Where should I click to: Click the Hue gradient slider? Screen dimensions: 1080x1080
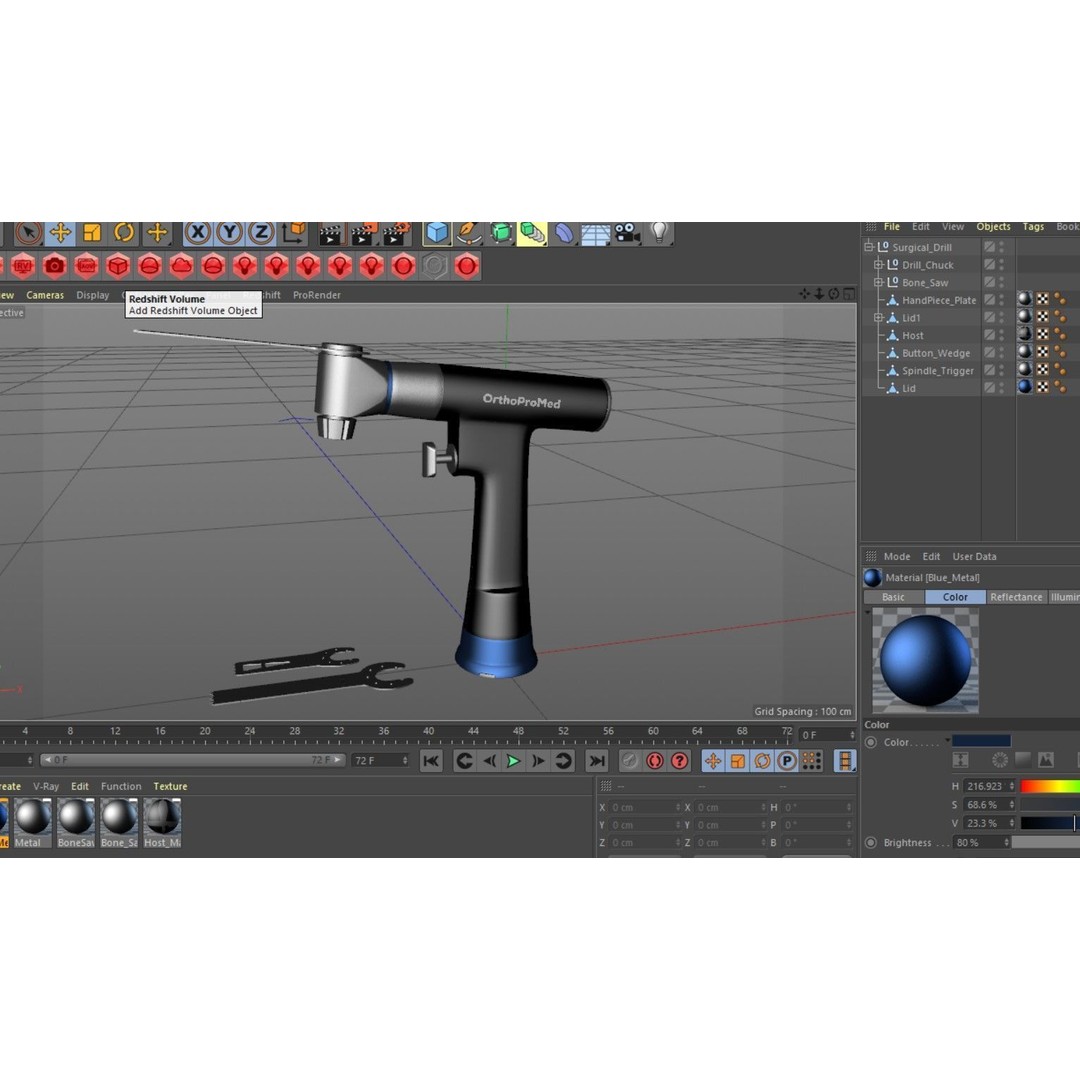point(1050,786)
